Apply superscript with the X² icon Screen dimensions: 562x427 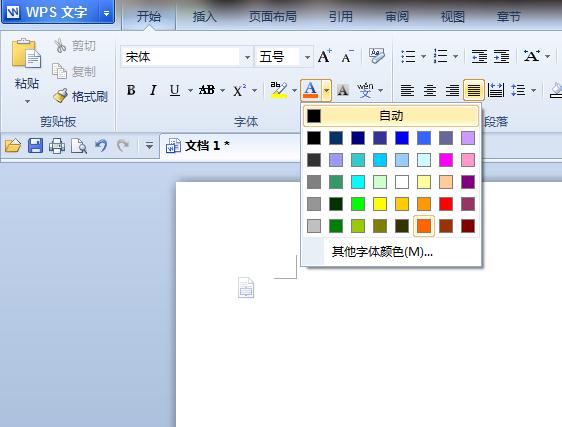[239, 90]
